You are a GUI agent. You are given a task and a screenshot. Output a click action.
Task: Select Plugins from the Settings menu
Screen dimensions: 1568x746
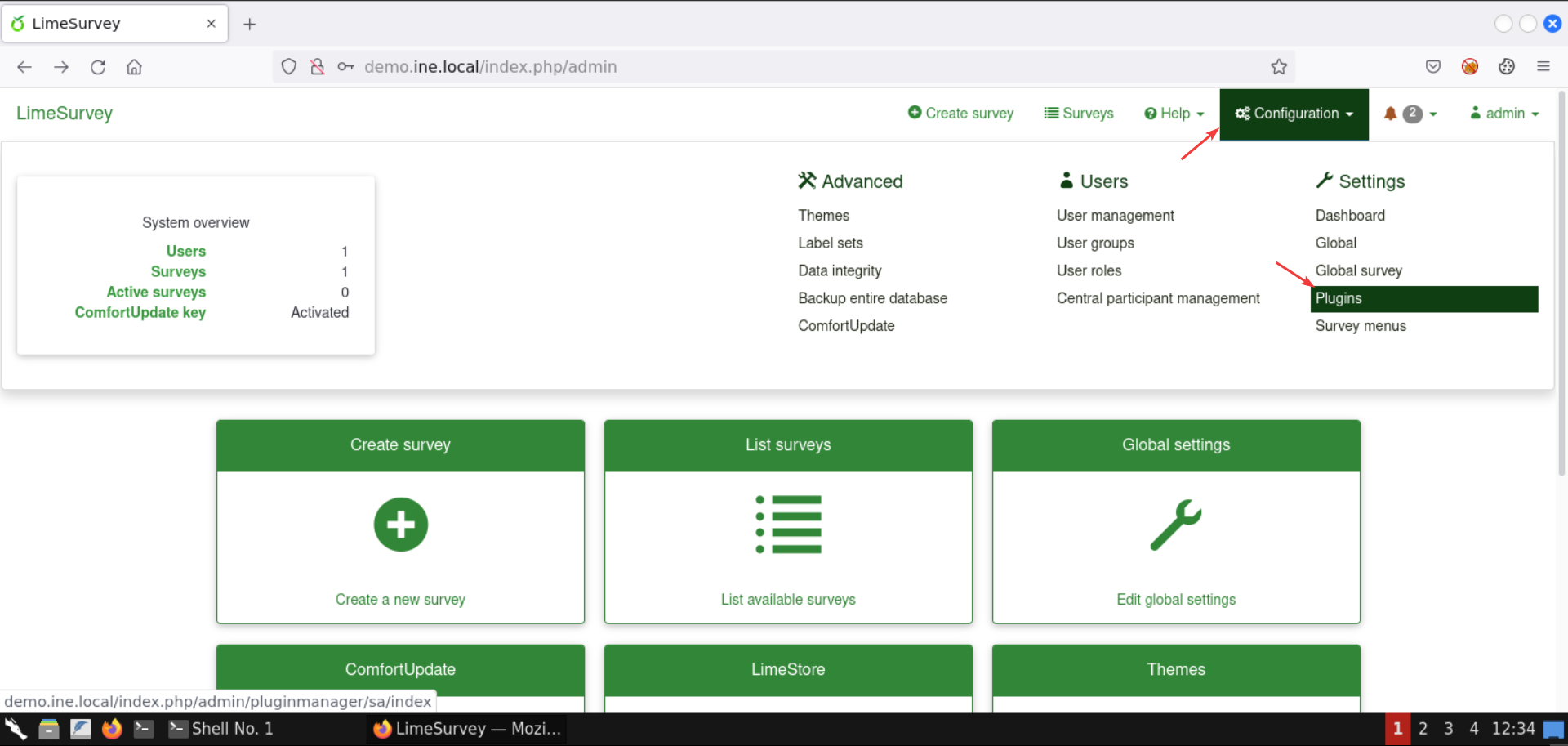coord(1338,298)
